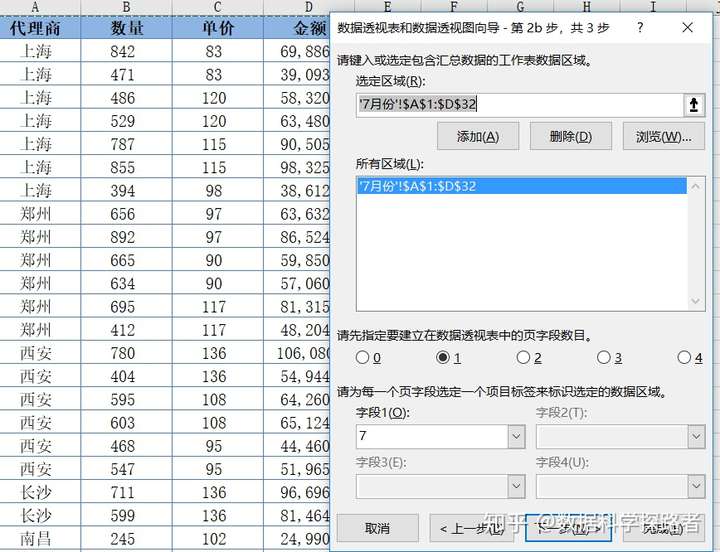Click the cell with quantity 892

pos(126,237)
